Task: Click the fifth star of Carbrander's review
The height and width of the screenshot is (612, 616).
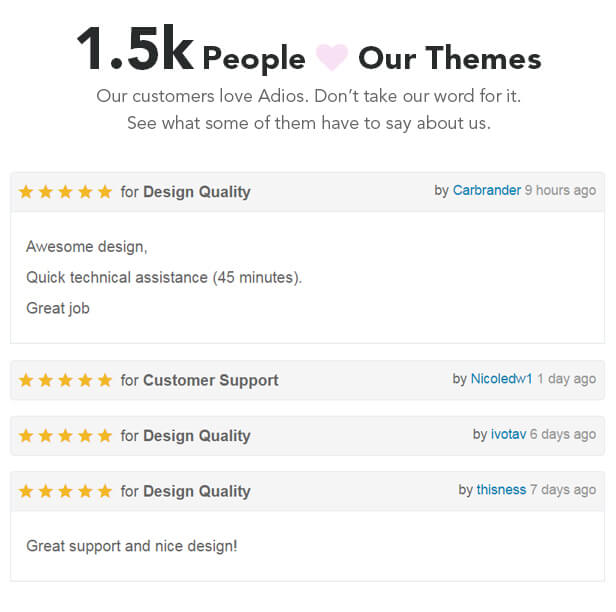Action: [105, 192]
